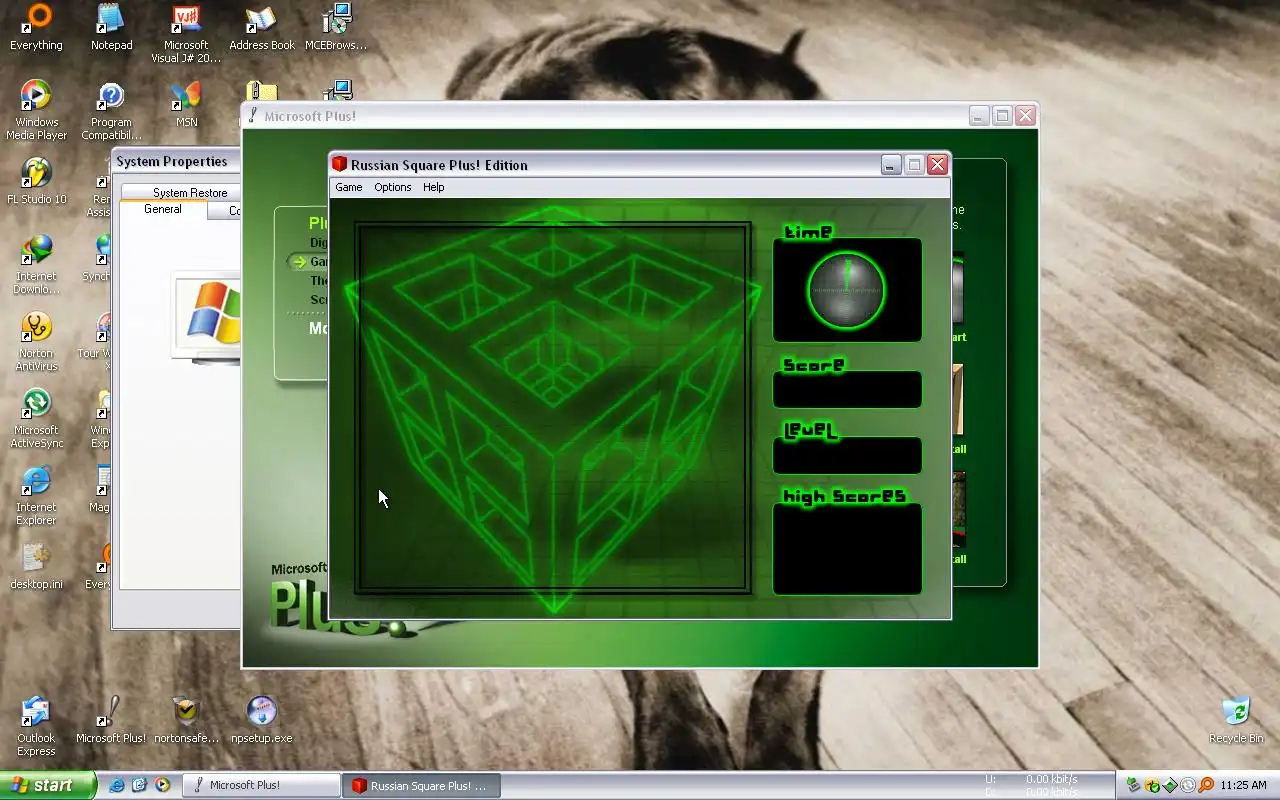1280x800 pixels.
Task: Open the desktop.ini file icon
Action: pyautogui.click(x=36, y=566)
